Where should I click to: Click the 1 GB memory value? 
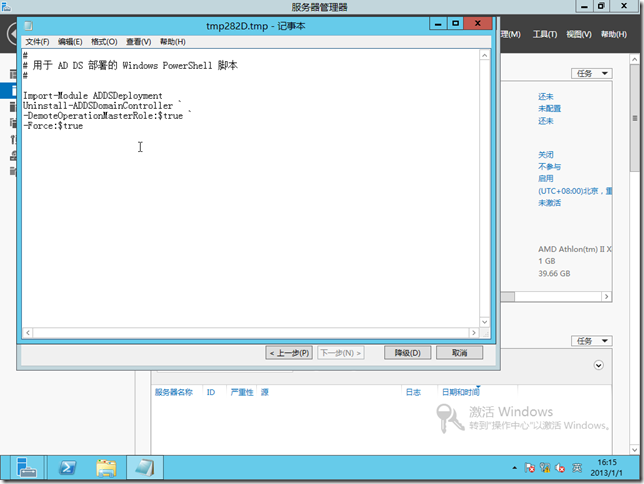[x=547, y=261]
